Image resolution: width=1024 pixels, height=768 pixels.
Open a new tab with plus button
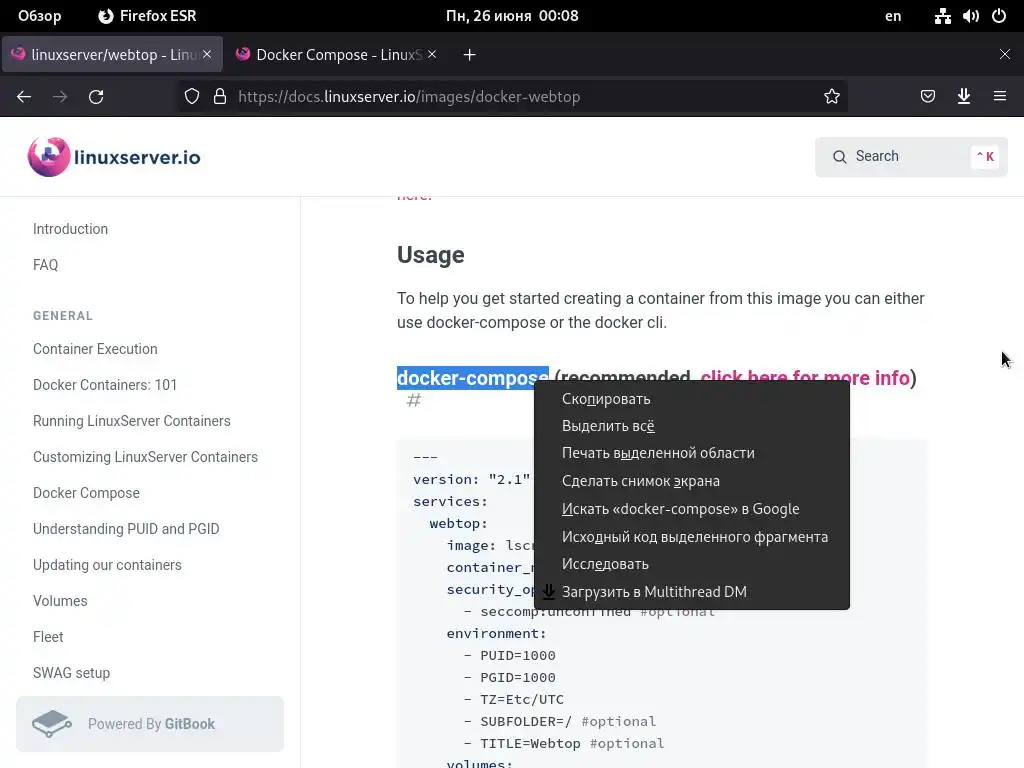click(469, 55)
